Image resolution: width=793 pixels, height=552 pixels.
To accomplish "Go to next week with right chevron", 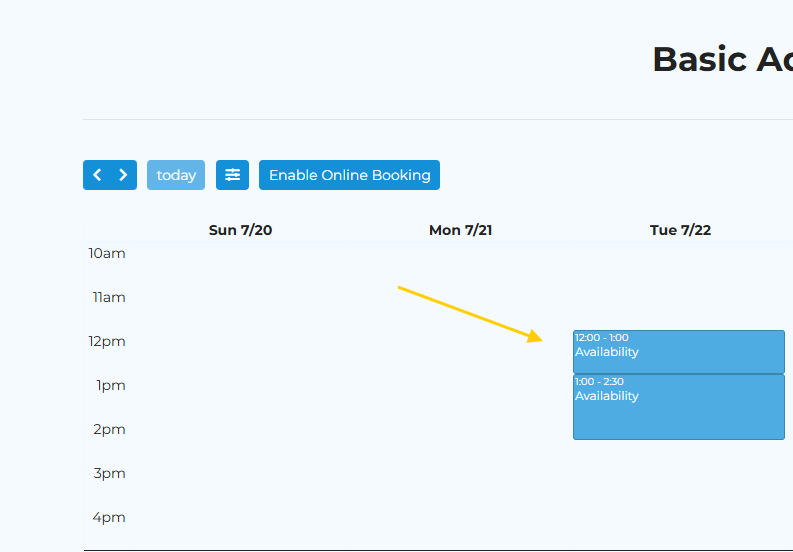I will point(123,175).
